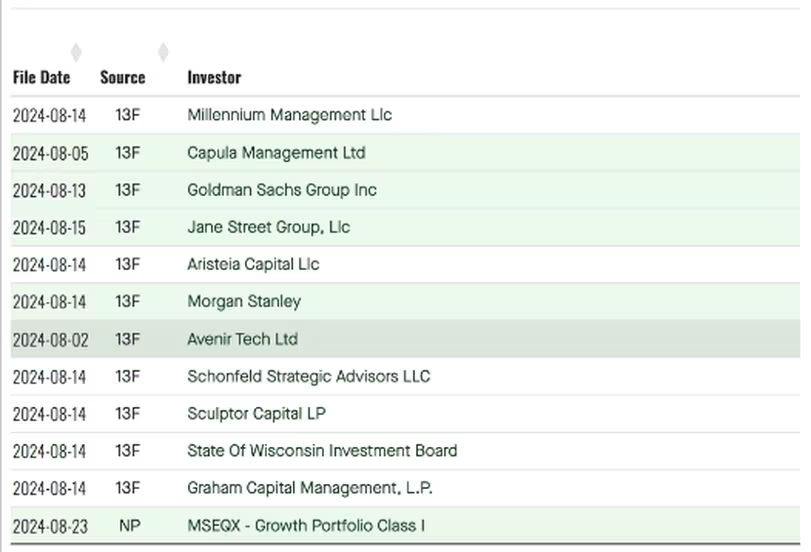Open Jane Street Group, Llc entry
The width and height of the screenshot is (811, 552).
[x=268, y=227]
